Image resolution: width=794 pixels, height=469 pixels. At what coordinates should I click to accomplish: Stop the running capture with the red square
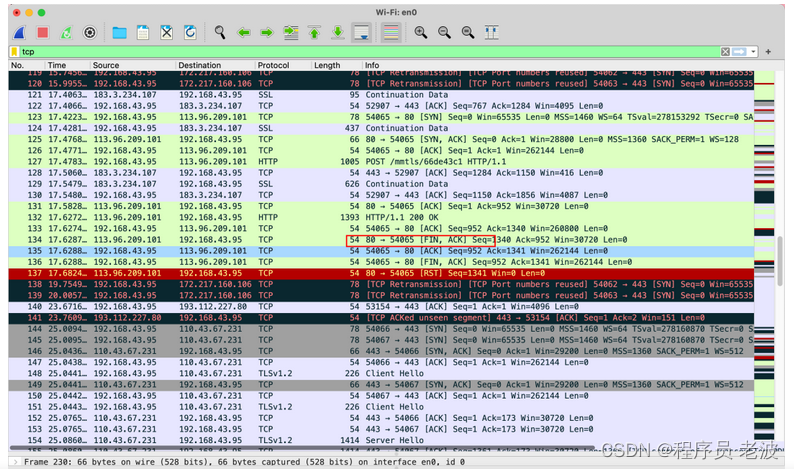pyautogui.click(x=43, y=33)
